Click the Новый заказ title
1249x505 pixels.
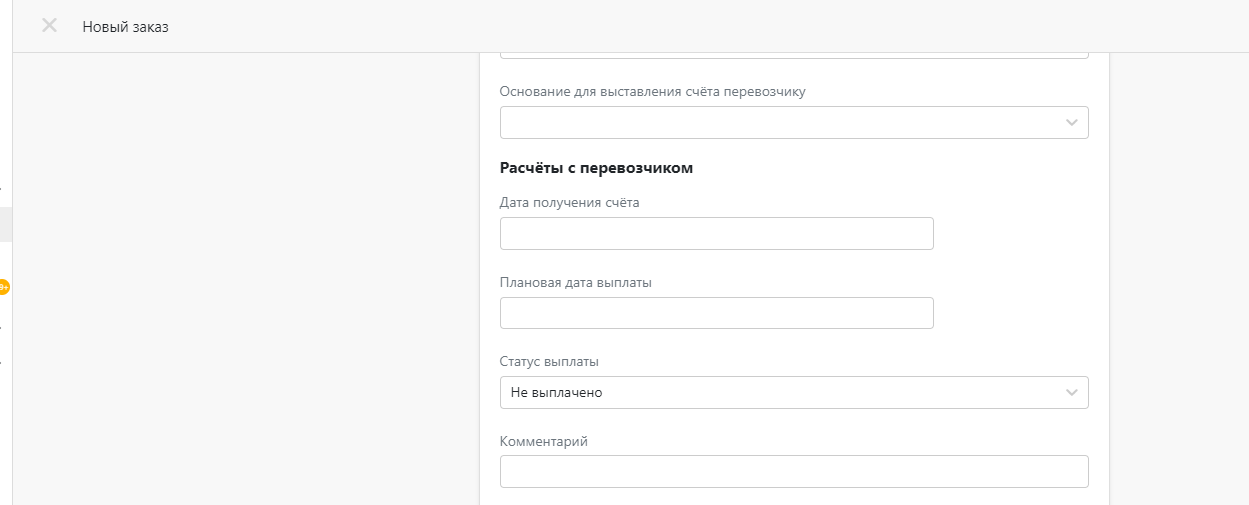click(x=125, y=27)
